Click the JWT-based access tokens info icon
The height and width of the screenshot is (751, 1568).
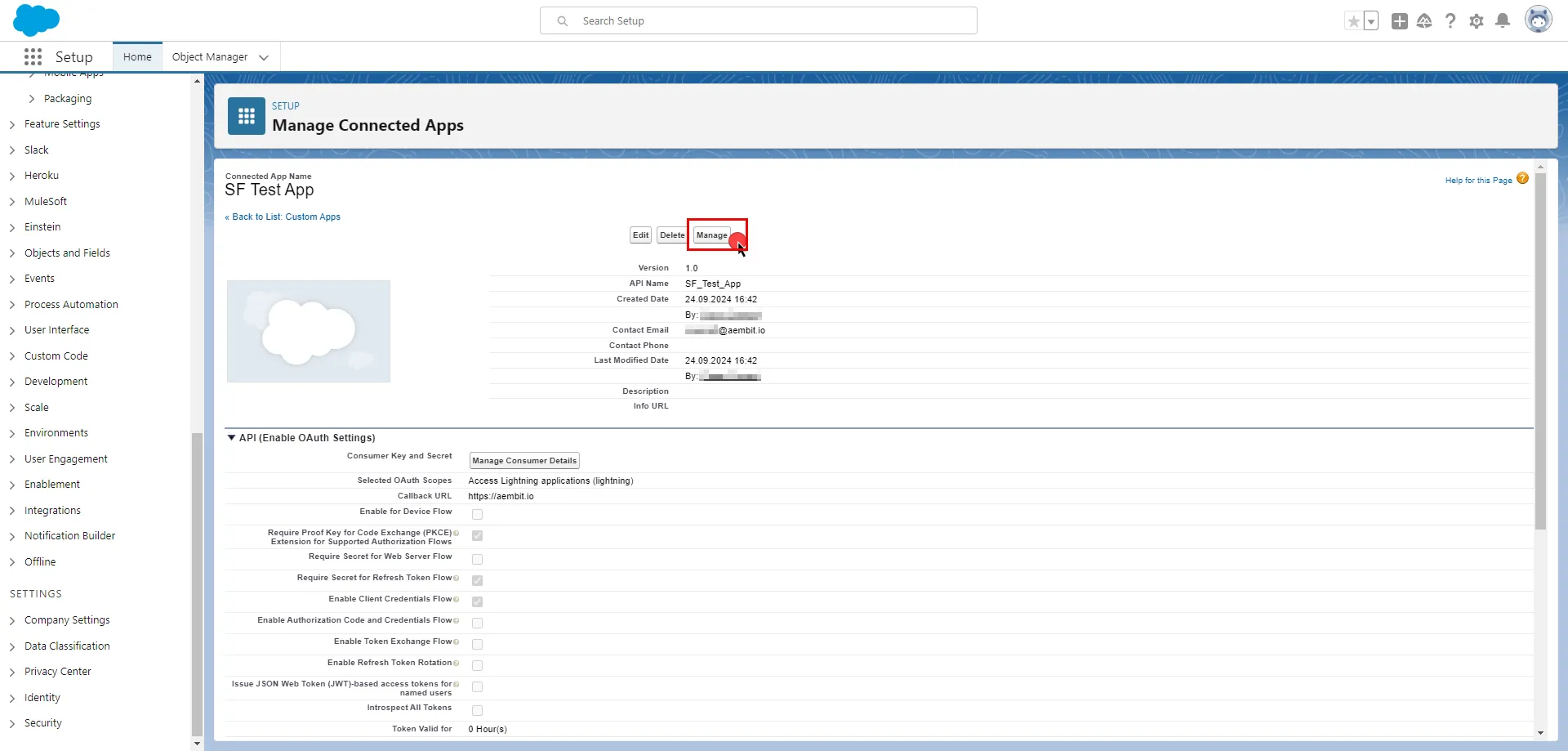coord(456,684)
